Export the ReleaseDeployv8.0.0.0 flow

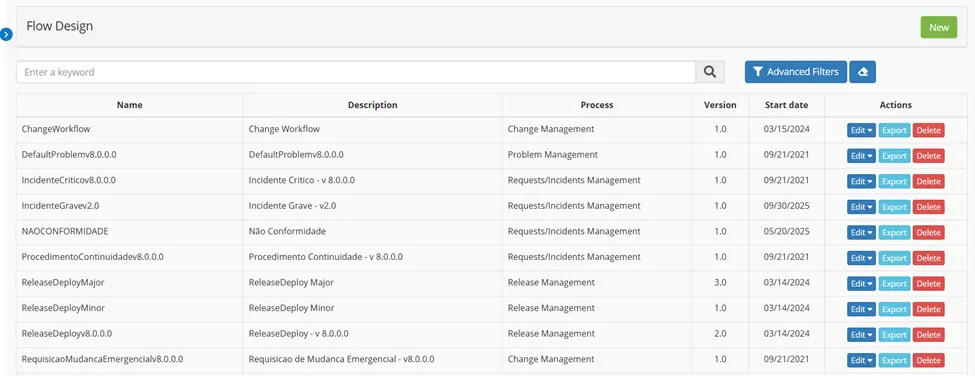pyautogui.click(x=895, y=334)
